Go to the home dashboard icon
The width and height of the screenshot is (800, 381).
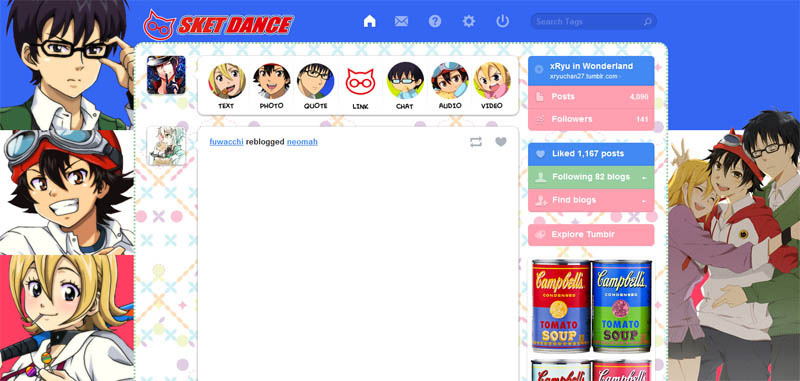369,21
